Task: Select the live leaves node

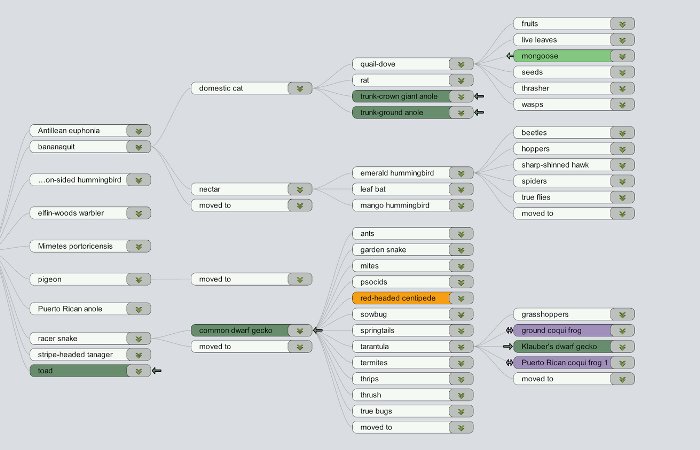Action: click(x=574, y=40)
